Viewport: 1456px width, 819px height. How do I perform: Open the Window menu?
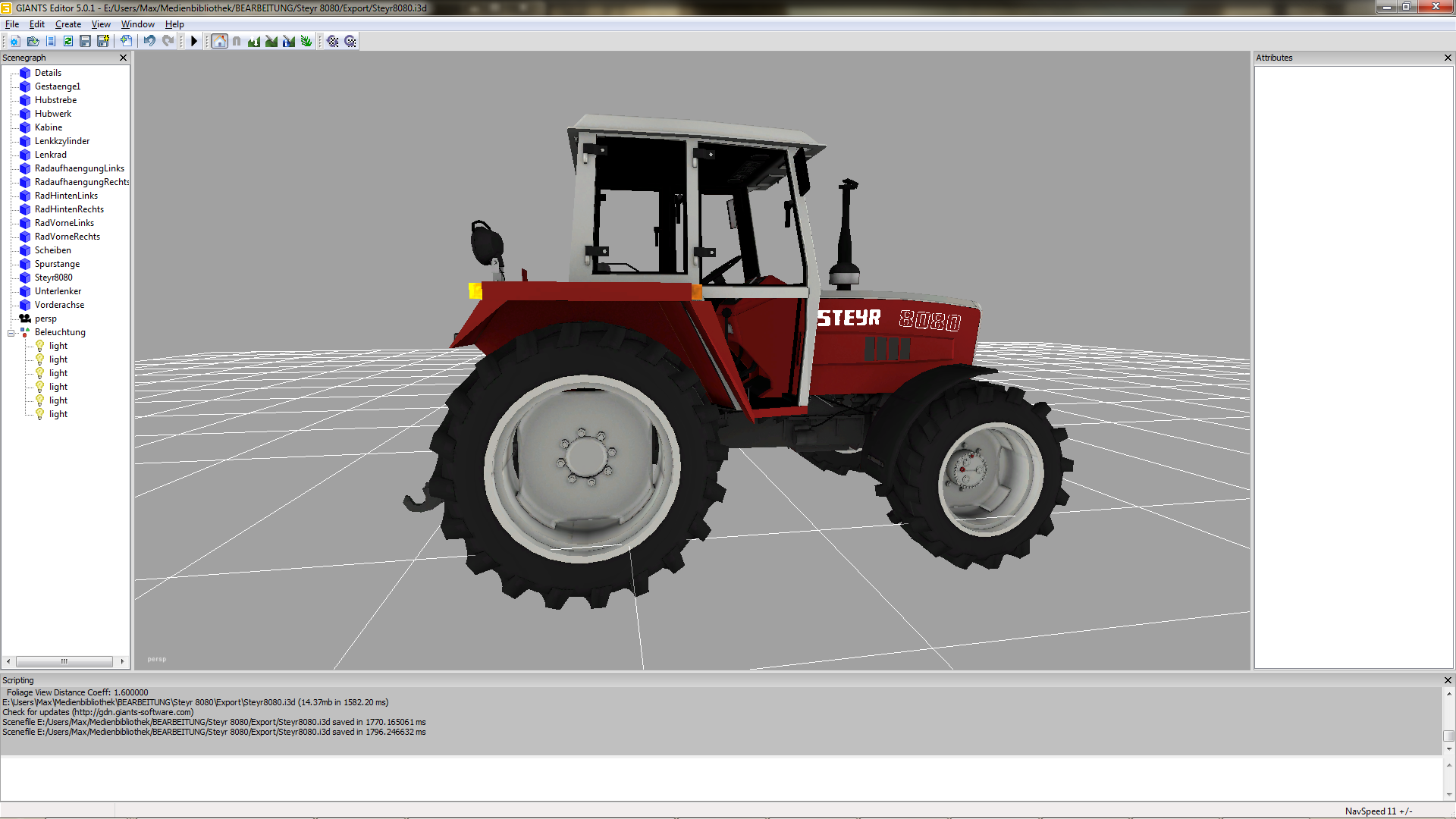click(138, 24)
